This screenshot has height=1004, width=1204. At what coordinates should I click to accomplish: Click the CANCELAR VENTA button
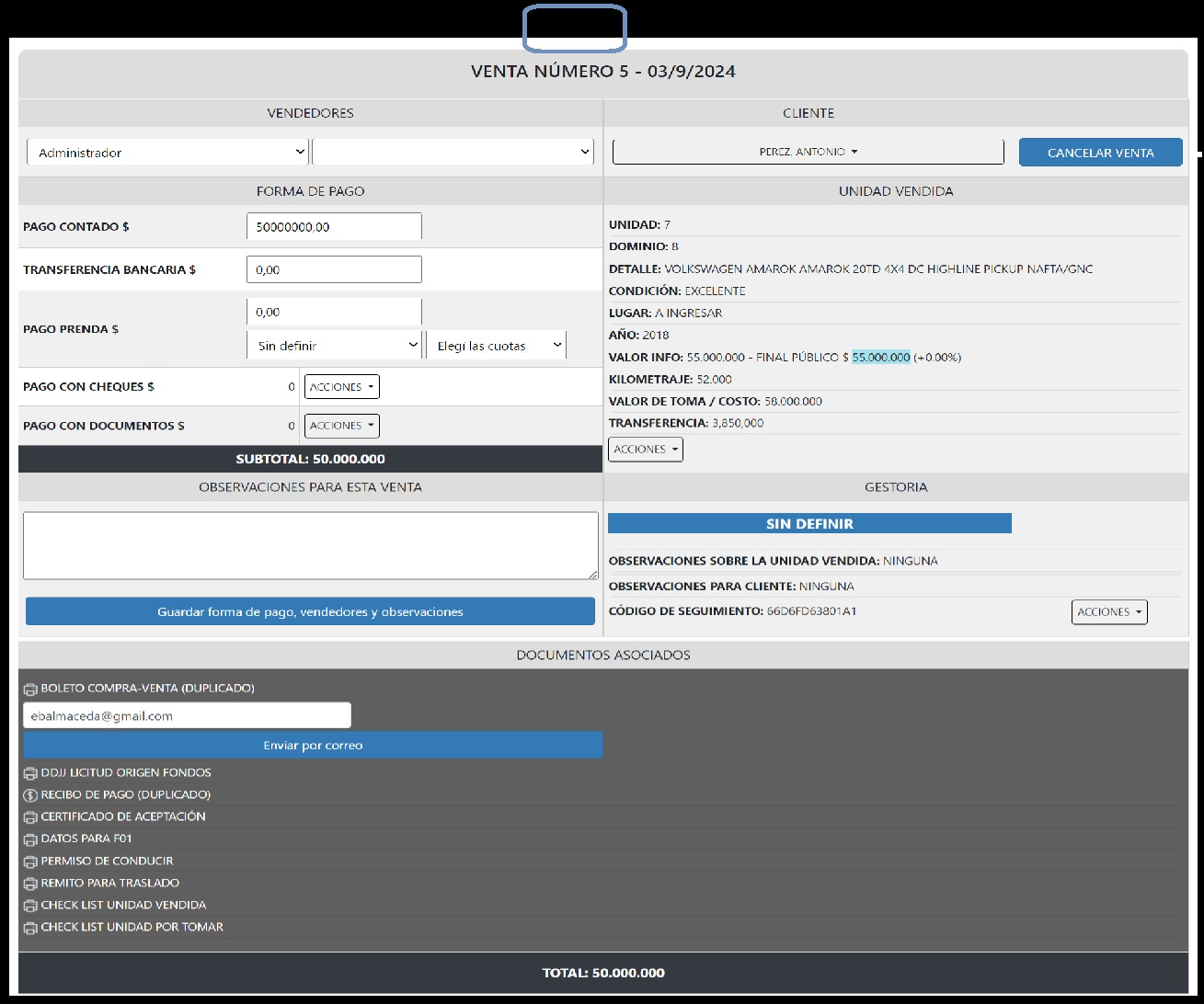point(1100,153)
